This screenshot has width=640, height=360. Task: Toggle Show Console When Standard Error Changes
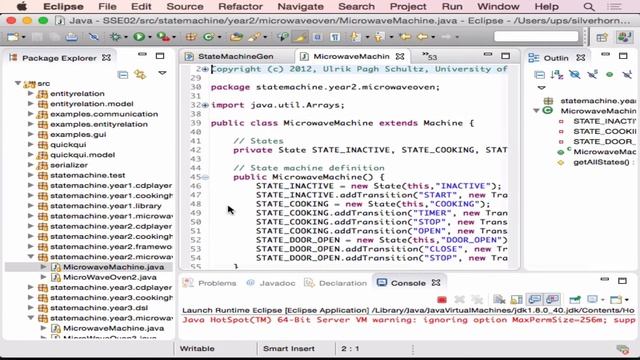click(552, 300)
